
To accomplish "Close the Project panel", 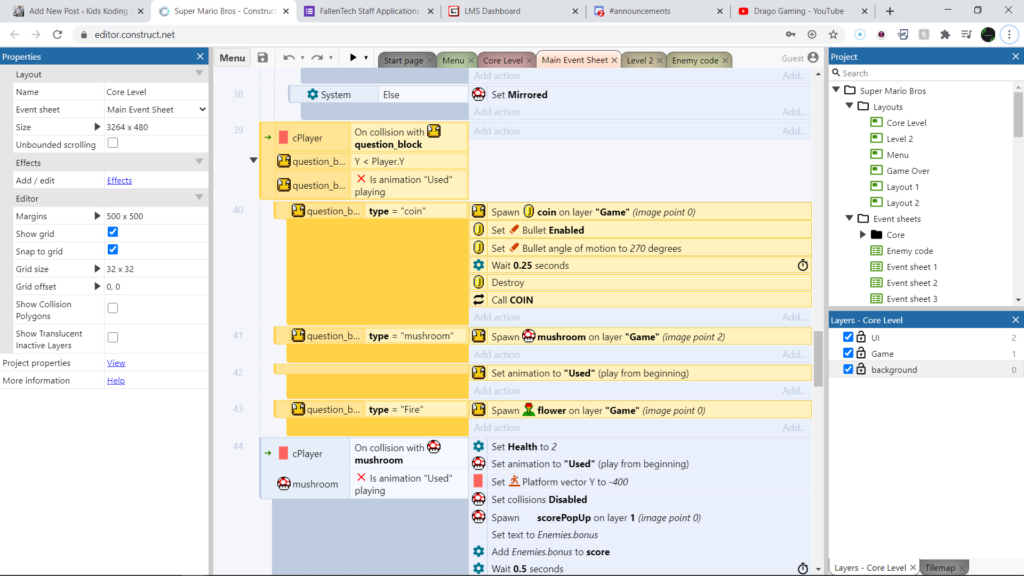I will (1016, 57).
